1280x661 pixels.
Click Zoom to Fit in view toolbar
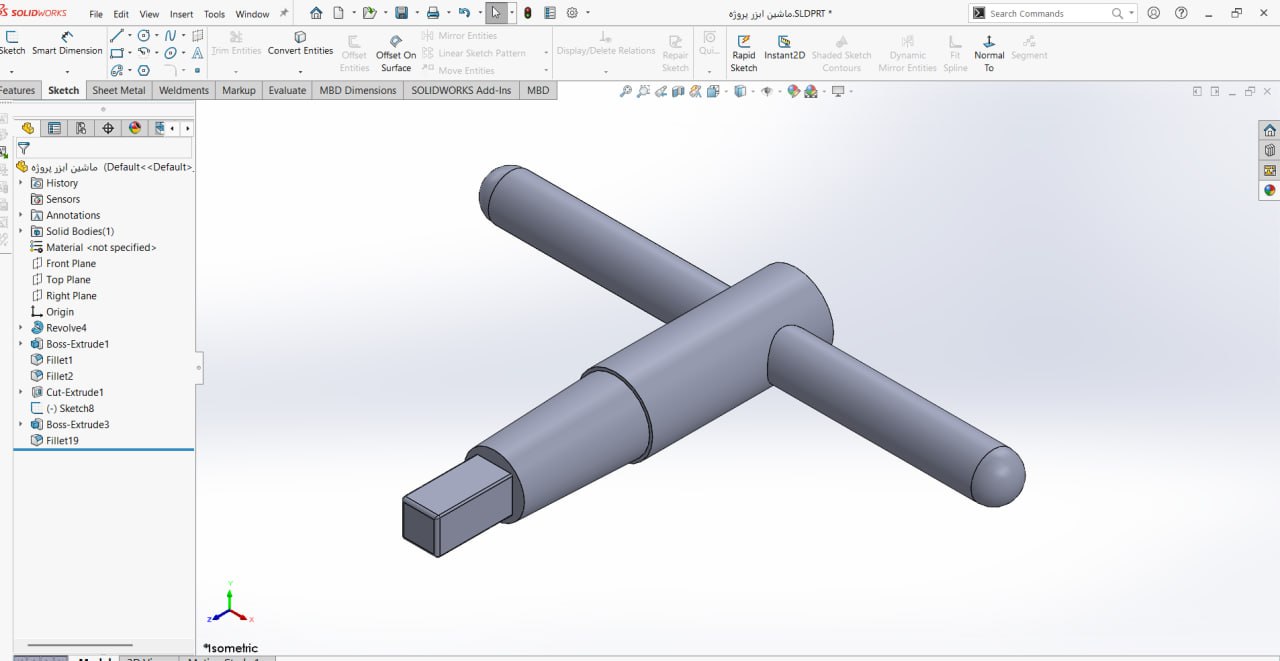click(626, 91)
